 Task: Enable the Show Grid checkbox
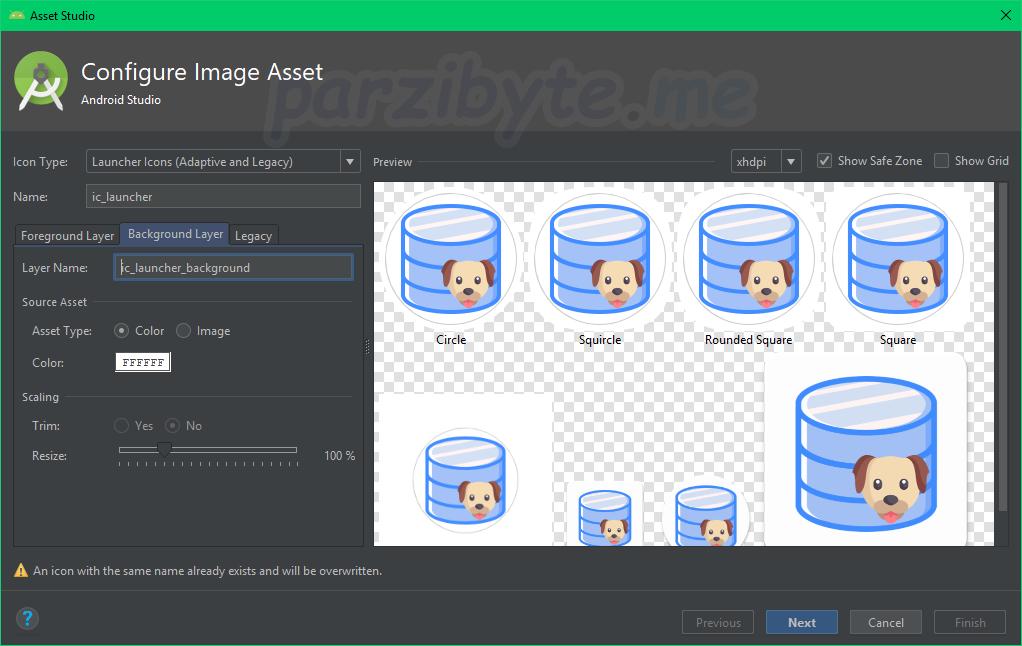941,161
